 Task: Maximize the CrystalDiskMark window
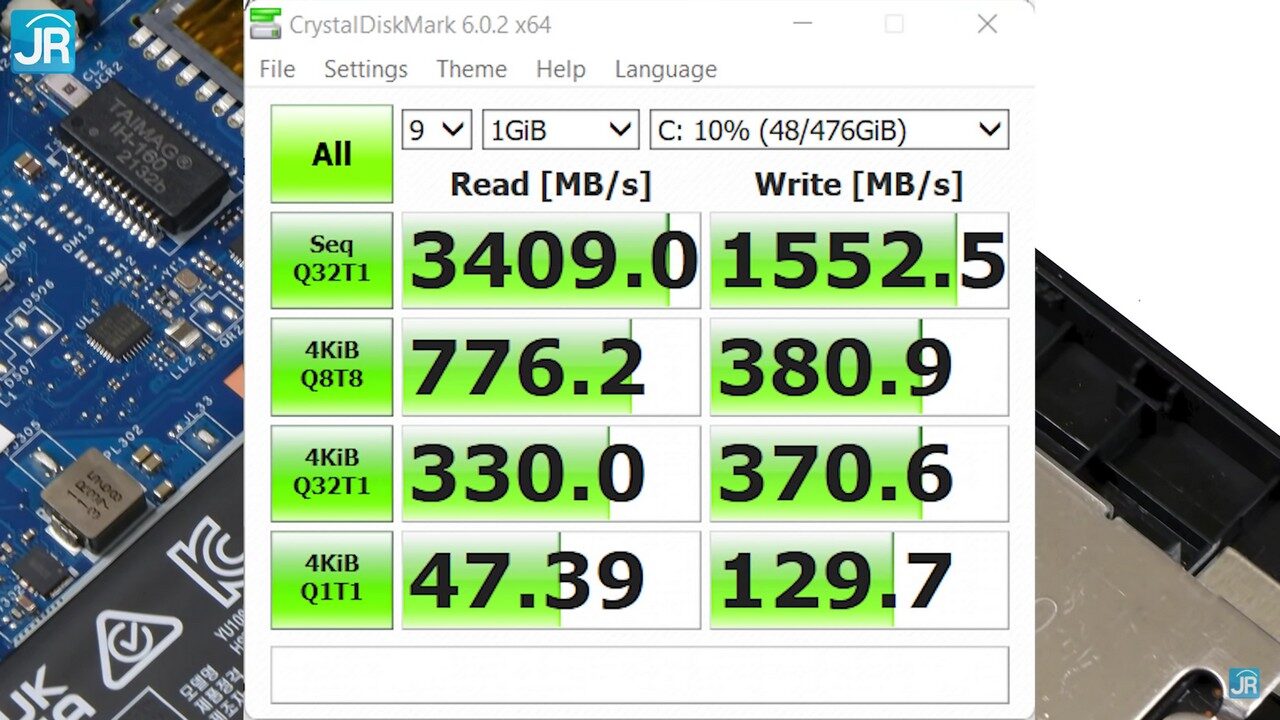click(894, 24)
